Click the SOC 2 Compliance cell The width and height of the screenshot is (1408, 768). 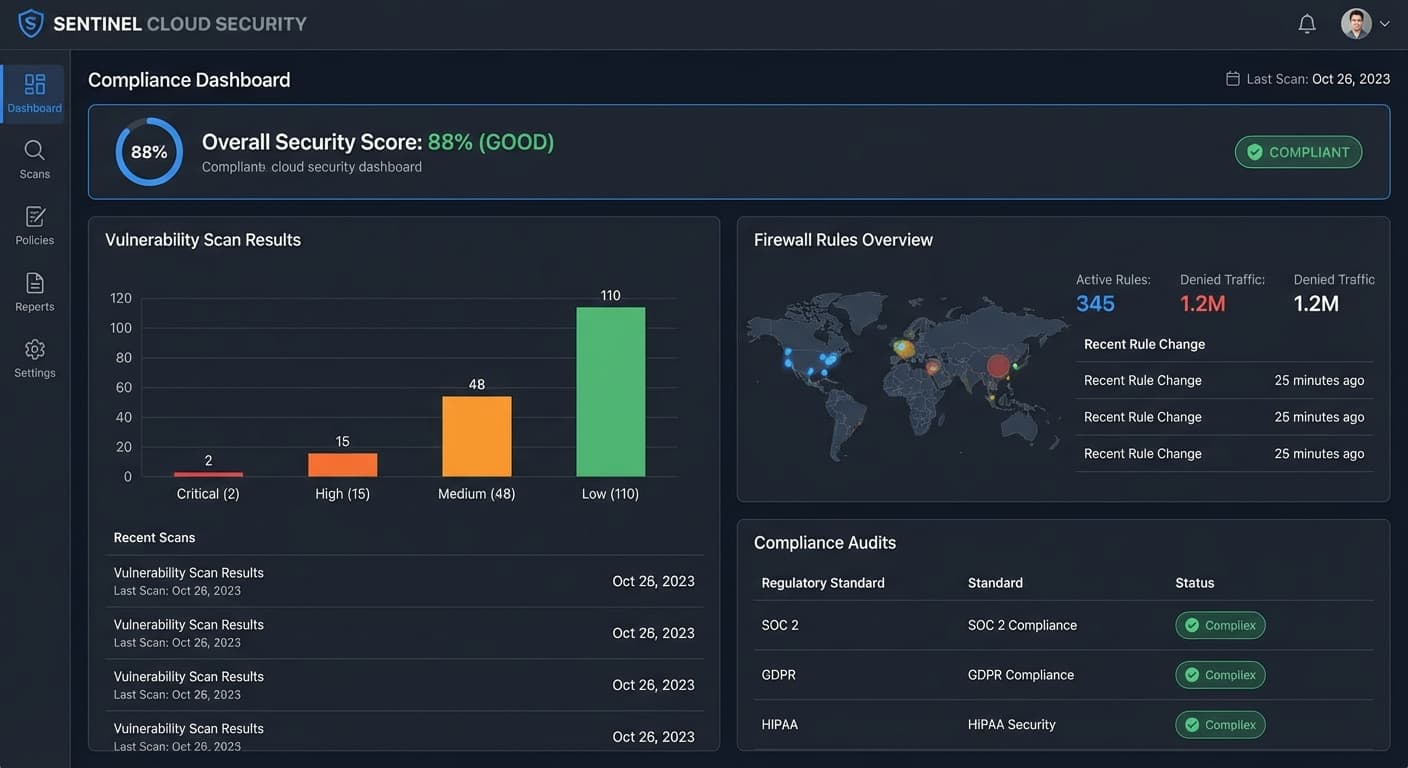point(1022,626)
